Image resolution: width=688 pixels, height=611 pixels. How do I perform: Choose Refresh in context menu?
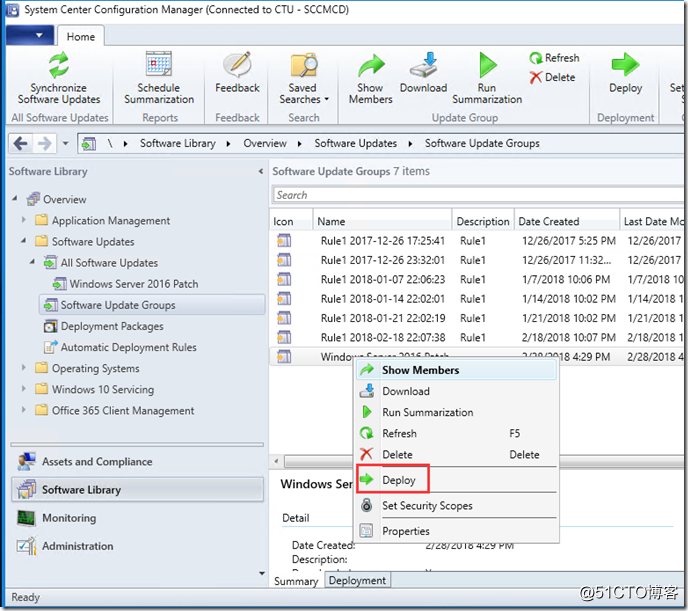[x=456, y=433]
